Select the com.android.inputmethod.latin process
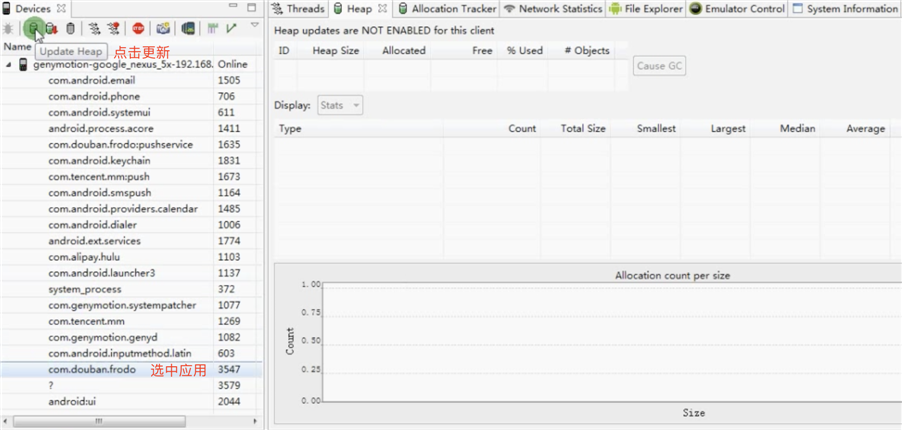902x430 pixels. click(131, 353)
